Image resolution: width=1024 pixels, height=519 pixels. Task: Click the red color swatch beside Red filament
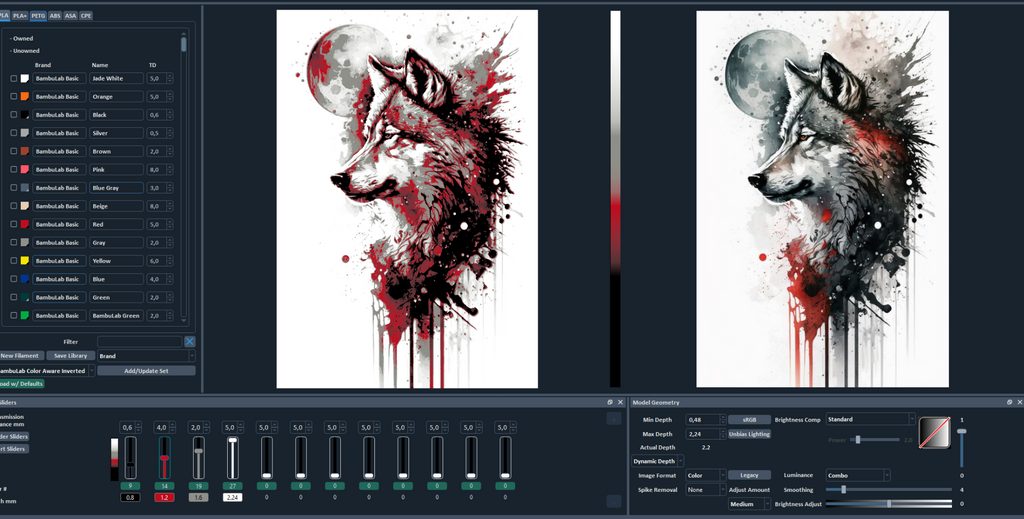point(24,224)
